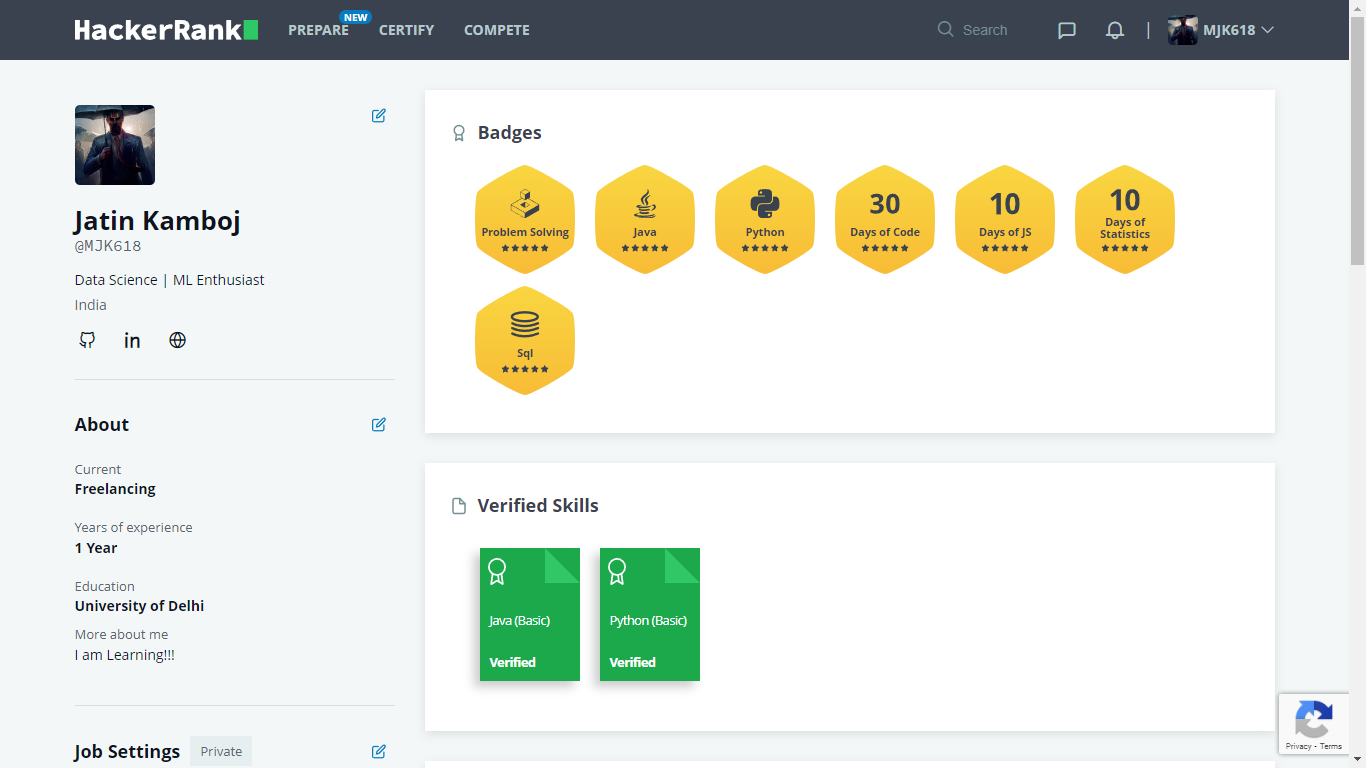
Task: Click the search magnifier icon
Action: 945,30
